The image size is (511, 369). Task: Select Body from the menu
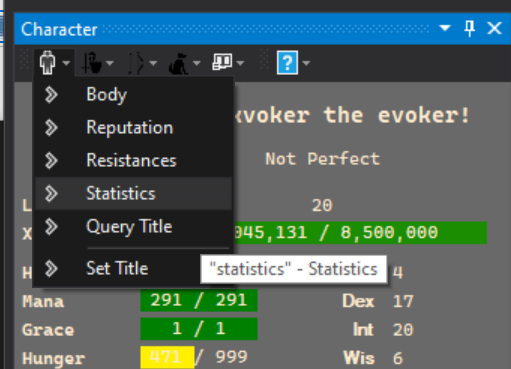[133, 95]
